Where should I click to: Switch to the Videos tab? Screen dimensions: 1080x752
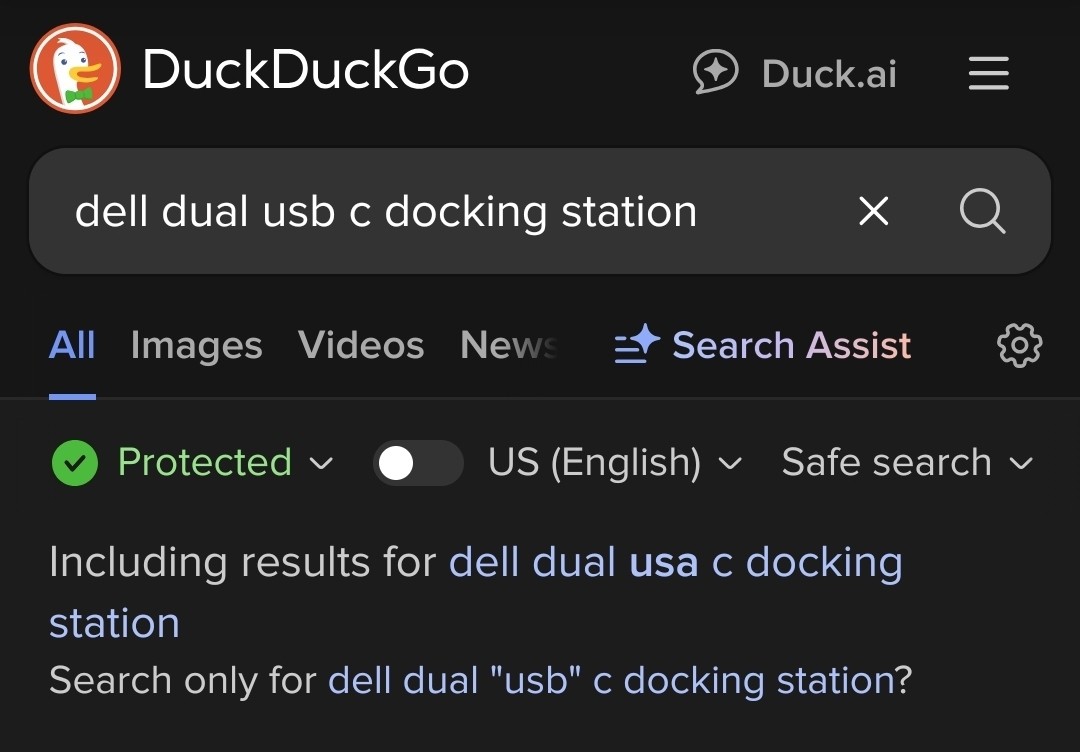(x=360, y=345)
